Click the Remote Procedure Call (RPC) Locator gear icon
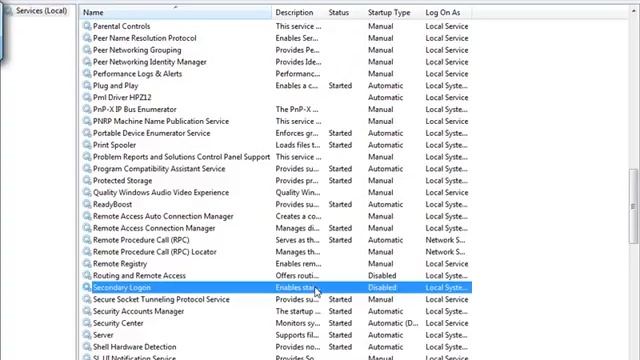Image resolution: width=640 pixels, height=360 pixels. (x=87, y=252)
